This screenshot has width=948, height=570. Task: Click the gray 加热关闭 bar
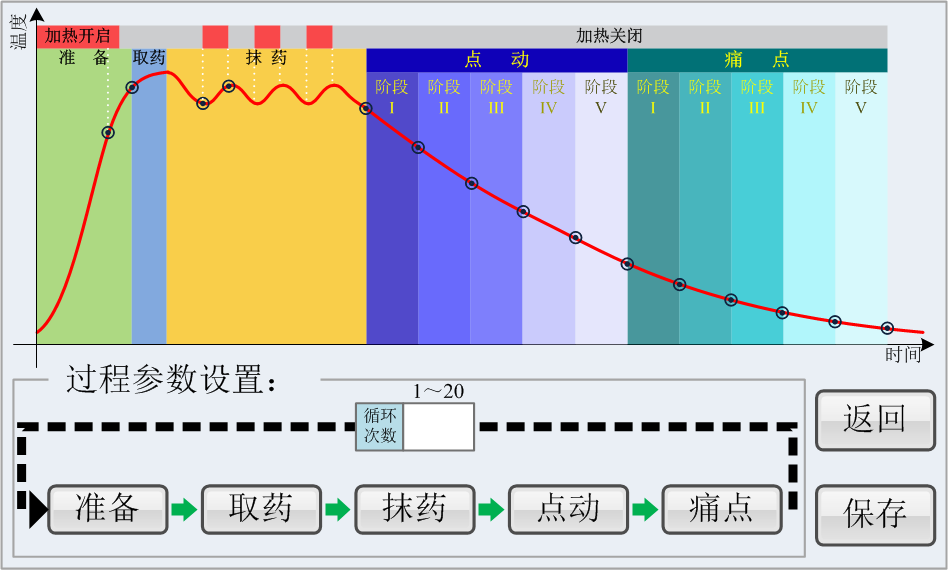coord(609,36)
